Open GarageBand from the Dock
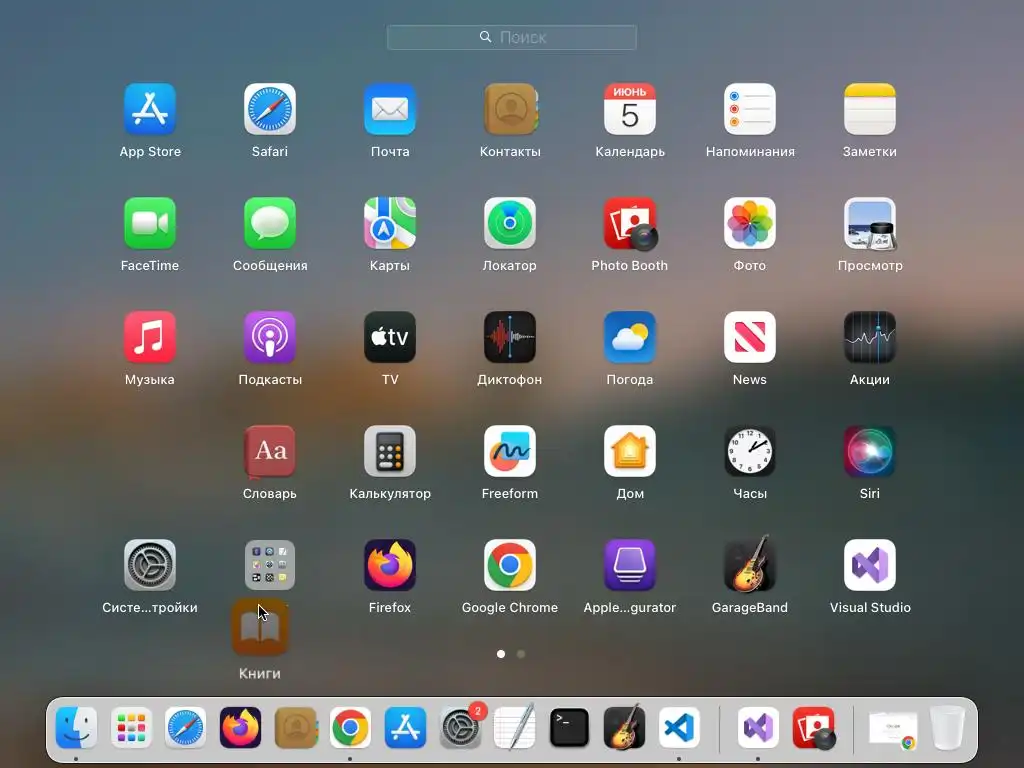The width and height of the screenshot is (1024, 768). 624,728
